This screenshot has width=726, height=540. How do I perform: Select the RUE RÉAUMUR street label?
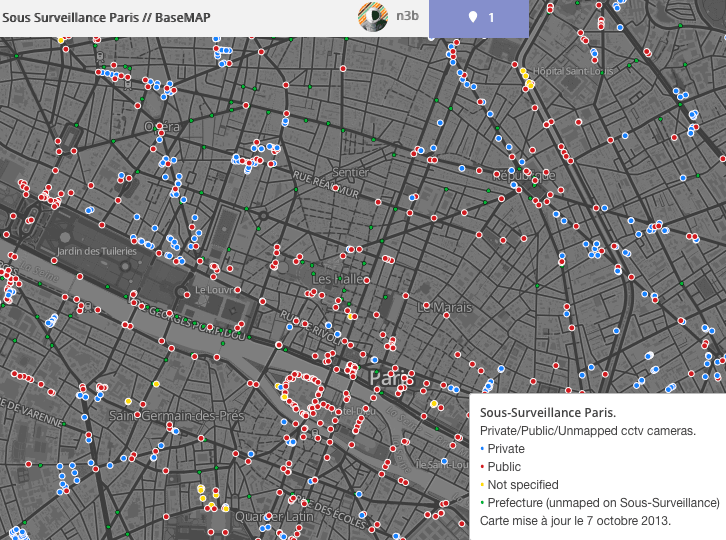pyautogui.click(x=326, y=184)
